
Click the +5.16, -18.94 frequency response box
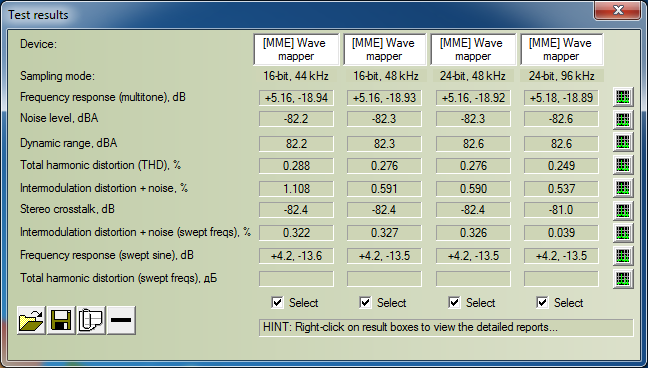pyautogui.click(x=296, y=98)
